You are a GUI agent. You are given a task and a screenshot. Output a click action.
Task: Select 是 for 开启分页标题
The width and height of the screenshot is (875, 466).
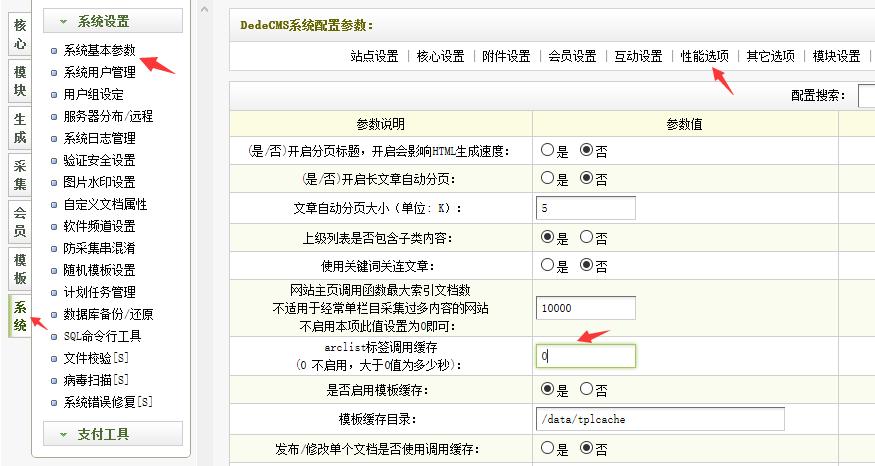(547, 150)
